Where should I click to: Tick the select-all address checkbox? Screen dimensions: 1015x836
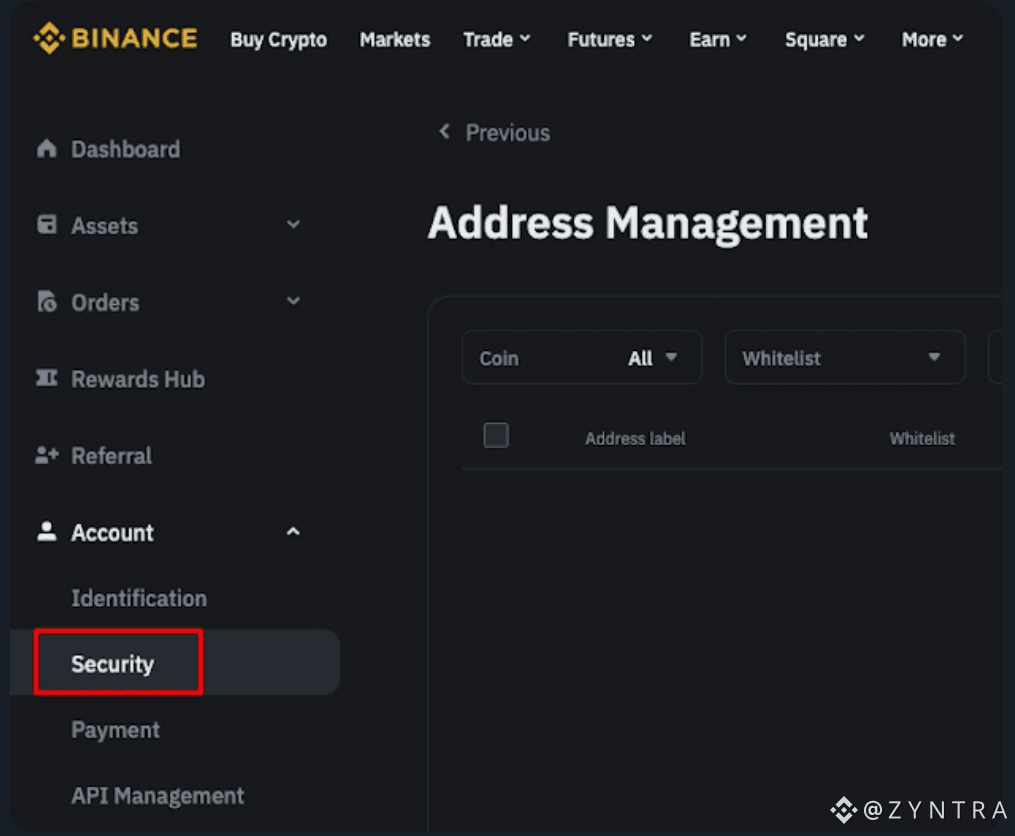click(x=496, y=435)
